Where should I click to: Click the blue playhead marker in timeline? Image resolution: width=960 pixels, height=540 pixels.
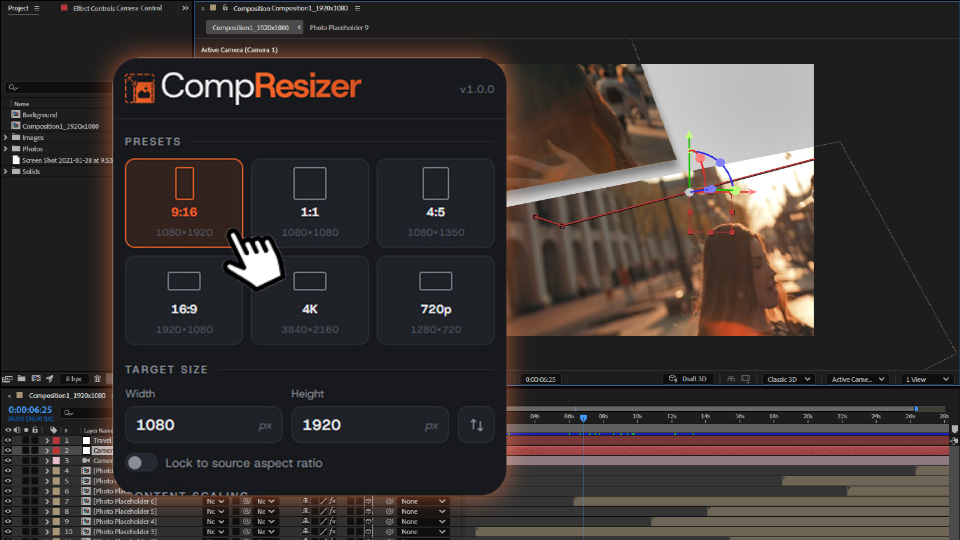coord(583,418)
